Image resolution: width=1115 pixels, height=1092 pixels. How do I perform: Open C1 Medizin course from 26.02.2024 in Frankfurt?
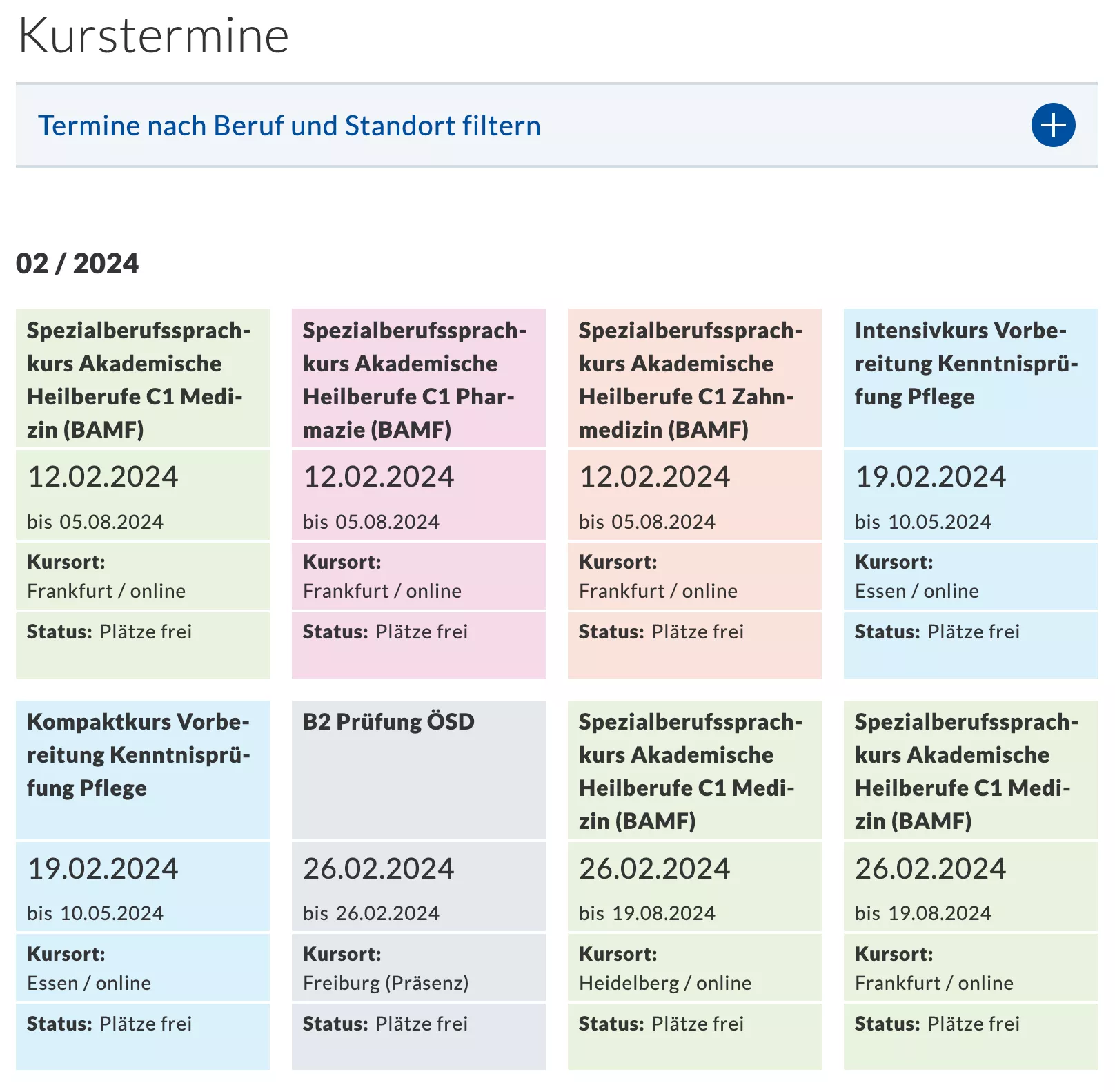(x=971, y=885)
